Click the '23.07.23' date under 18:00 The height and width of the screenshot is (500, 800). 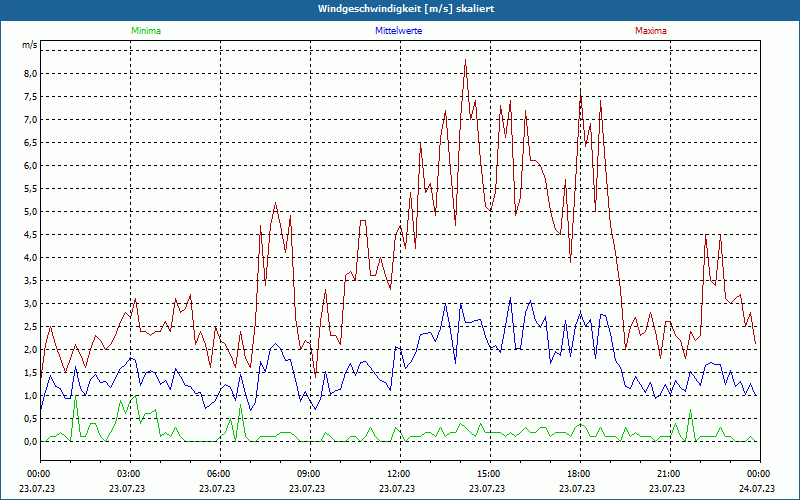tap(577, 488)
